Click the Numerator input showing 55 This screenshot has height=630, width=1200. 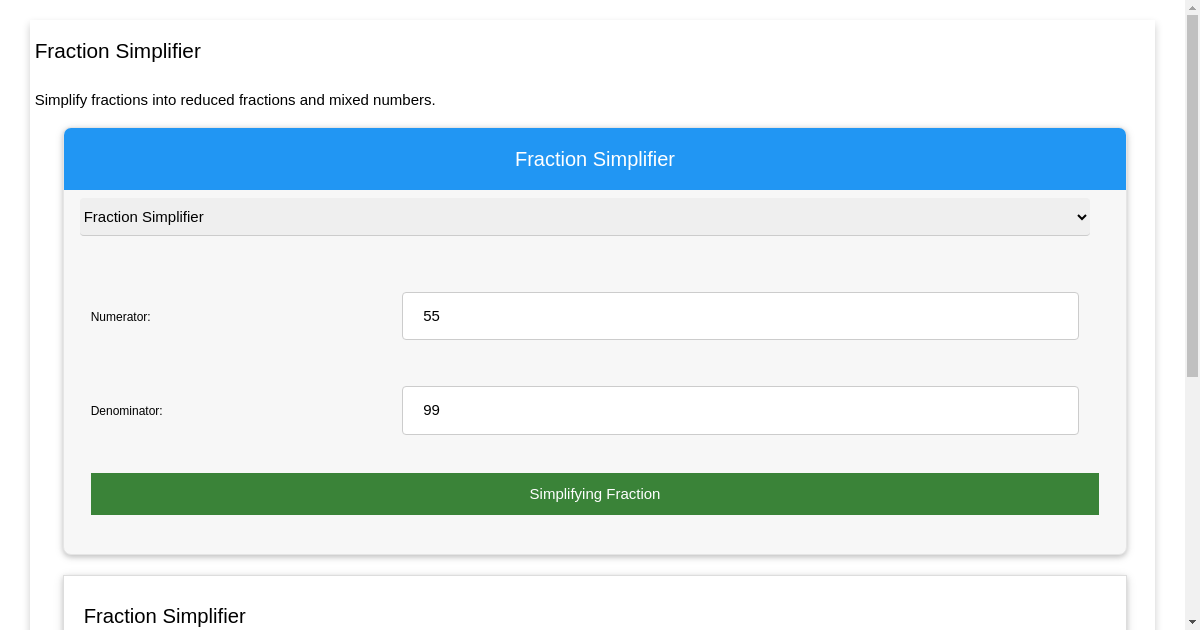click(x=740, y=316)
